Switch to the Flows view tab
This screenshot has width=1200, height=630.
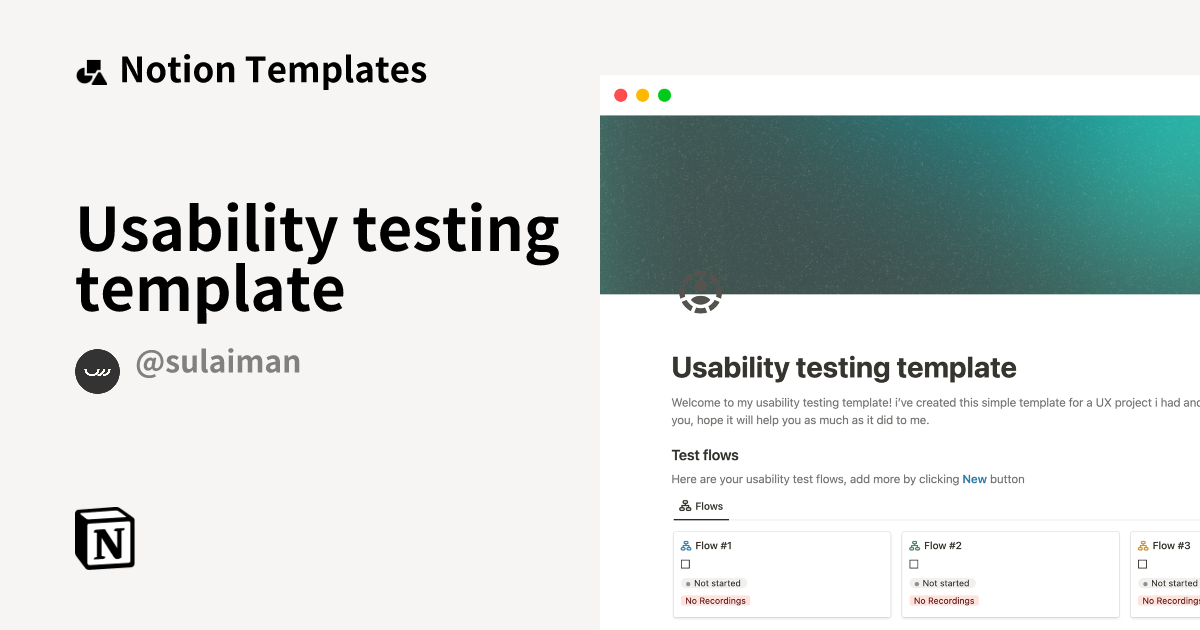[701, 506]
